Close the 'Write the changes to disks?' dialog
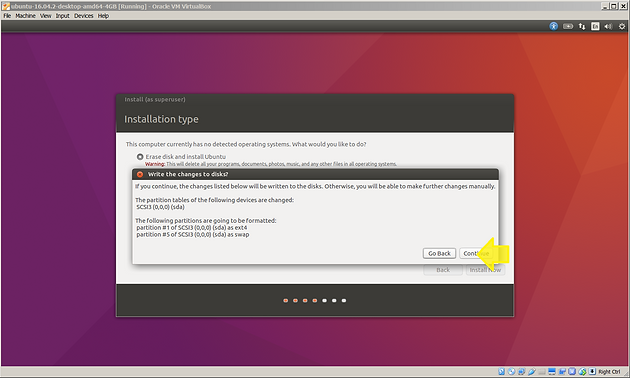 [140, 174]
